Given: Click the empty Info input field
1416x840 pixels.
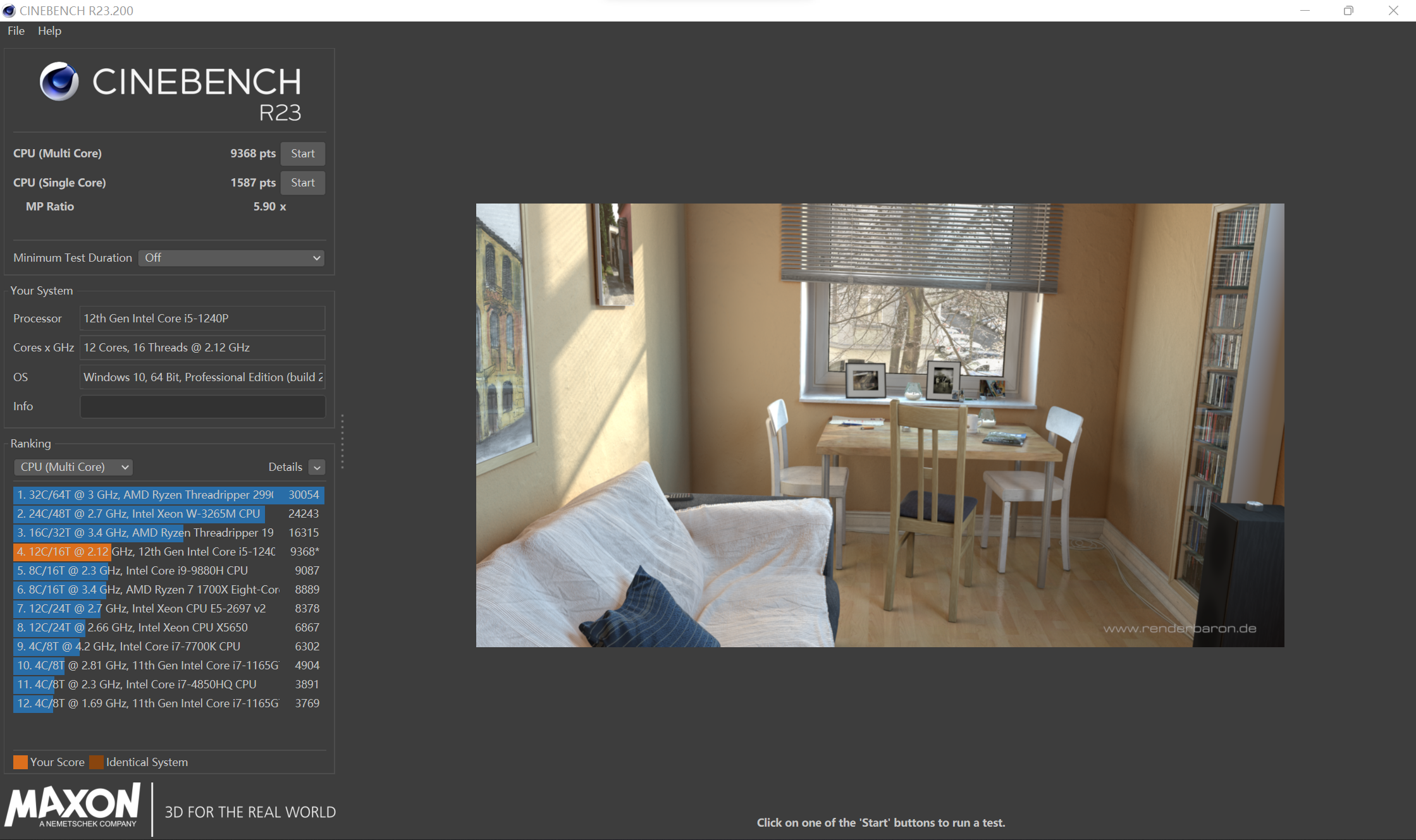Looking at the screenshot, I should (202, 406).
